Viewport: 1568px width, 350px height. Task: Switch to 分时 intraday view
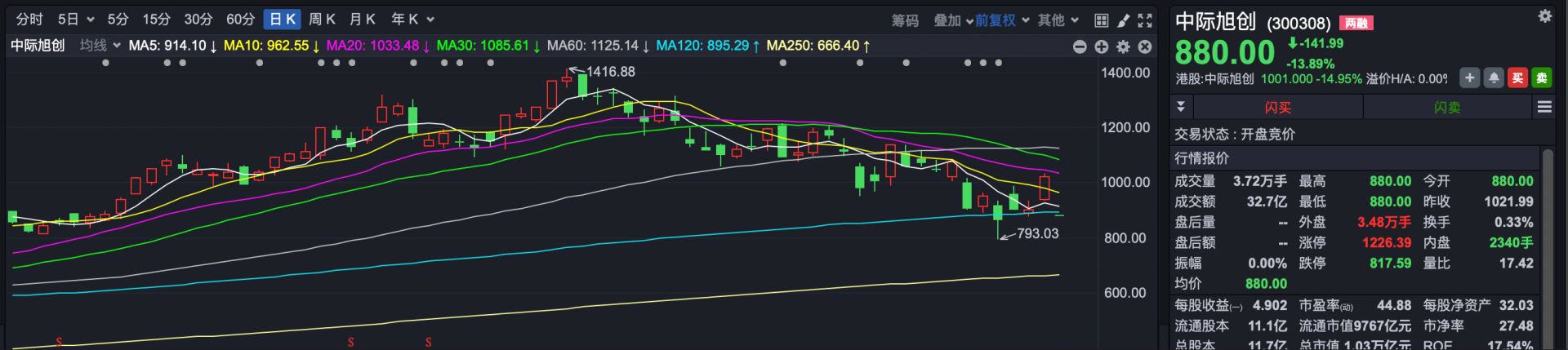click(x=29, y=20)
